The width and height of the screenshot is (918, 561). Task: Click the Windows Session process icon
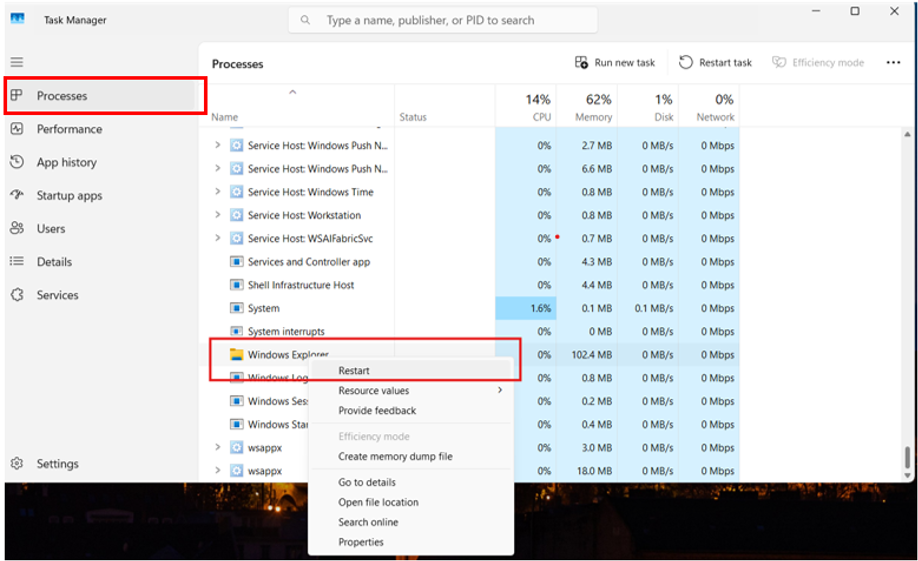pyautogui.click(x=237, y=401)
